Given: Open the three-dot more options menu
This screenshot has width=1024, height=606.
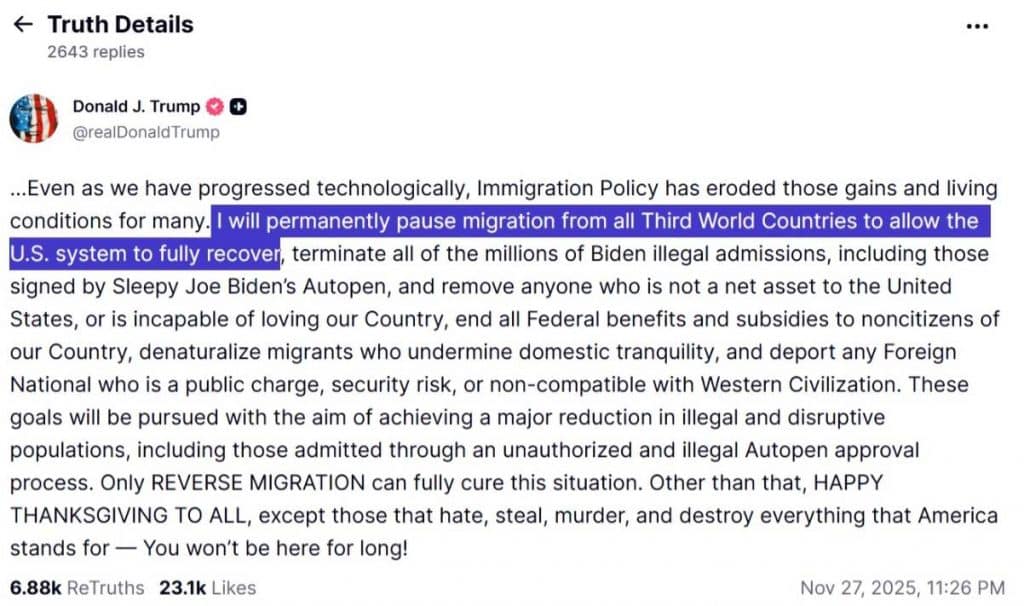Looking at the screenshot, I should click(x=977, y=26).
